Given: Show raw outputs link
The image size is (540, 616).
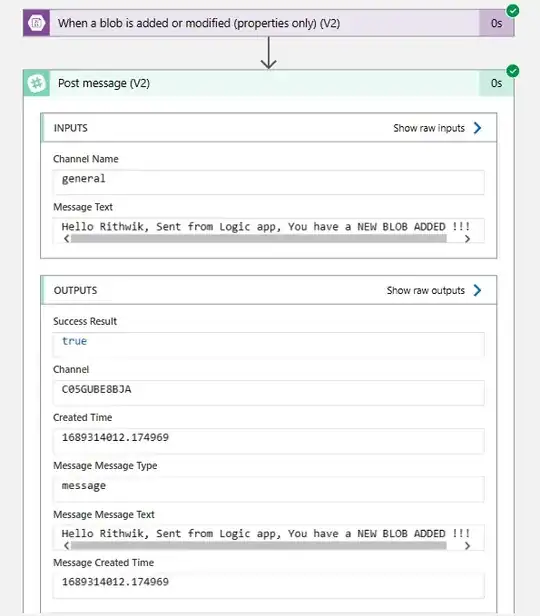Looking at the screenshot, I should tap(425, 290).
